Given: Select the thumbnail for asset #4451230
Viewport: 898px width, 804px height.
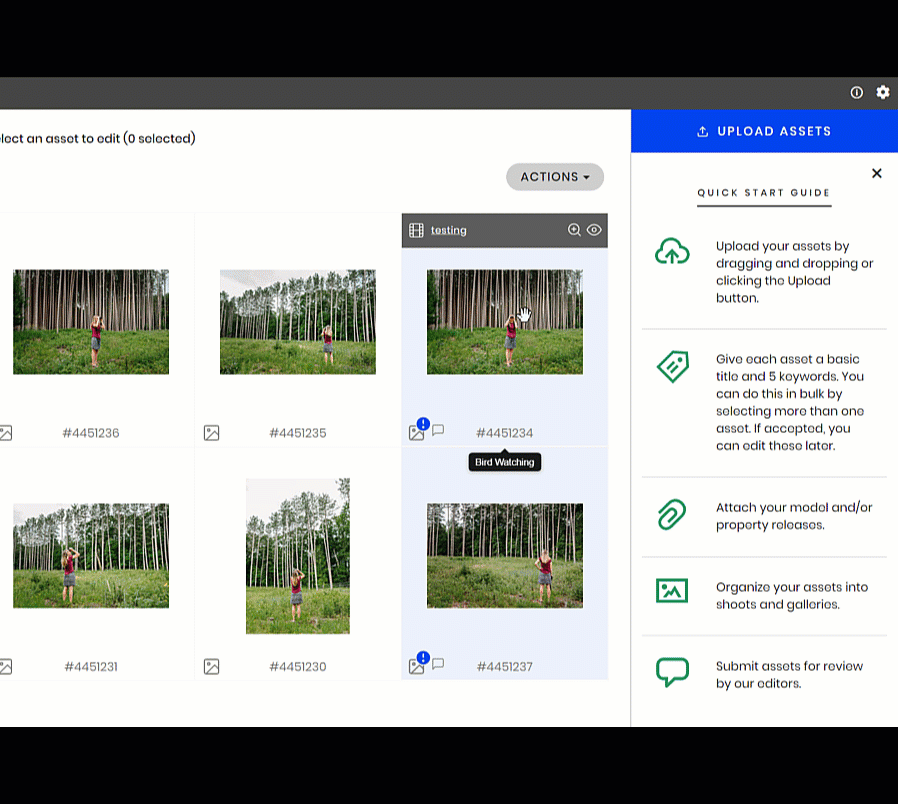Looking at the screenshot, I should [x=298, y=556].
